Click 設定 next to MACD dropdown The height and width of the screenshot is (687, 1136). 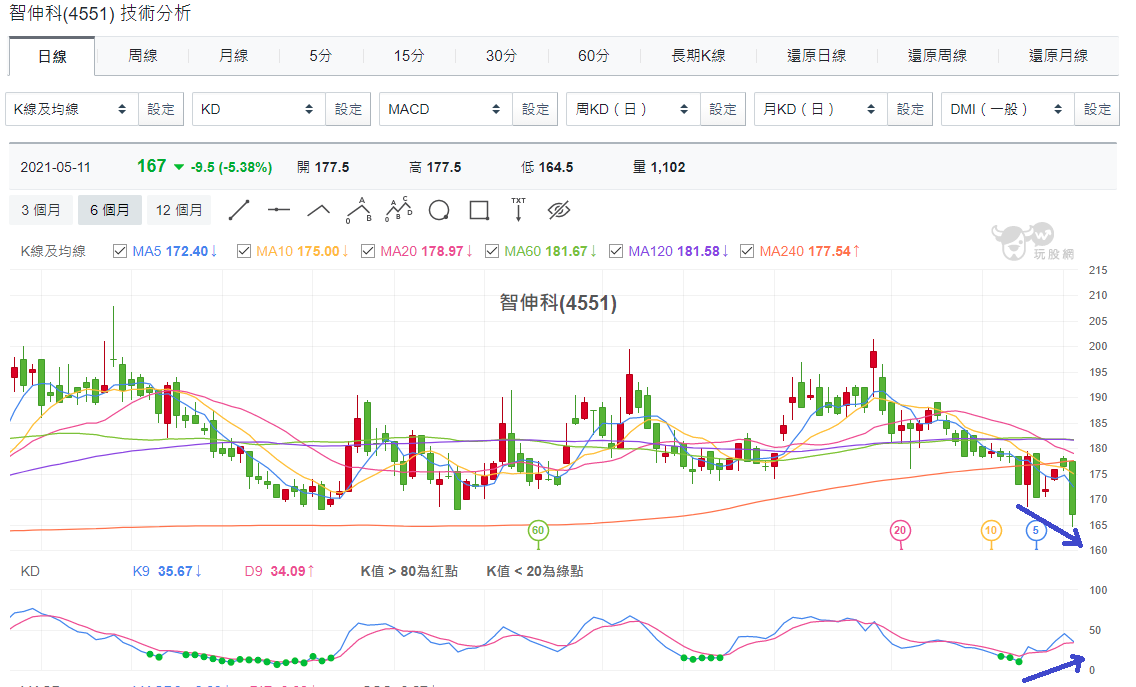pos(535,109)
